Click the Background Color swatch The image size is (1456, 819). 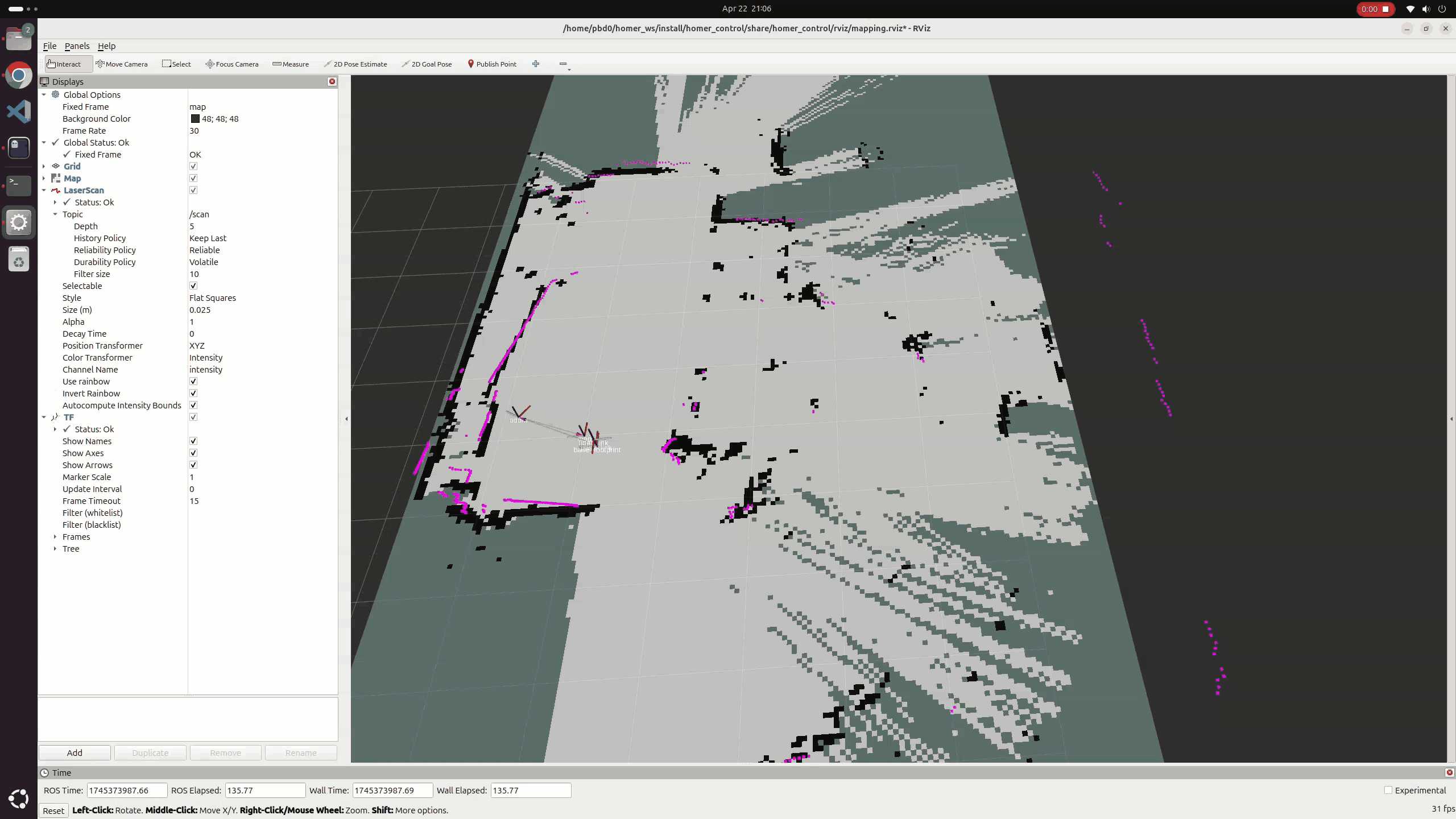coord(195,118)
